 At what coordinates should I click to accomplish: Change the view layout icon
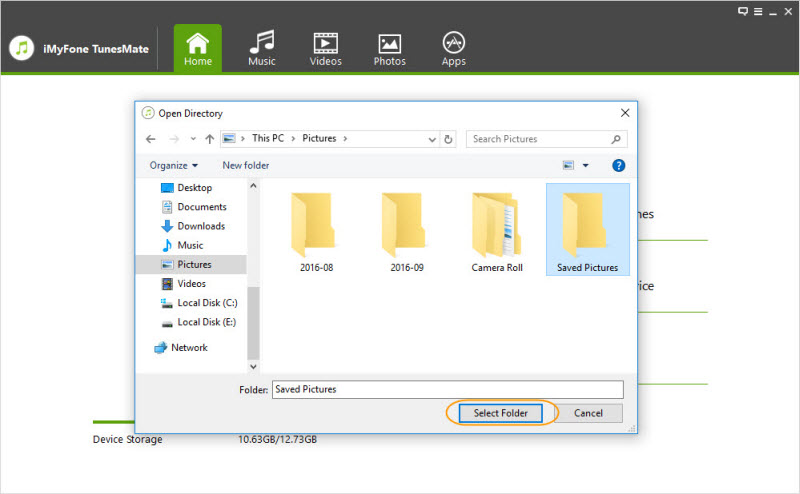pos(568,165)
